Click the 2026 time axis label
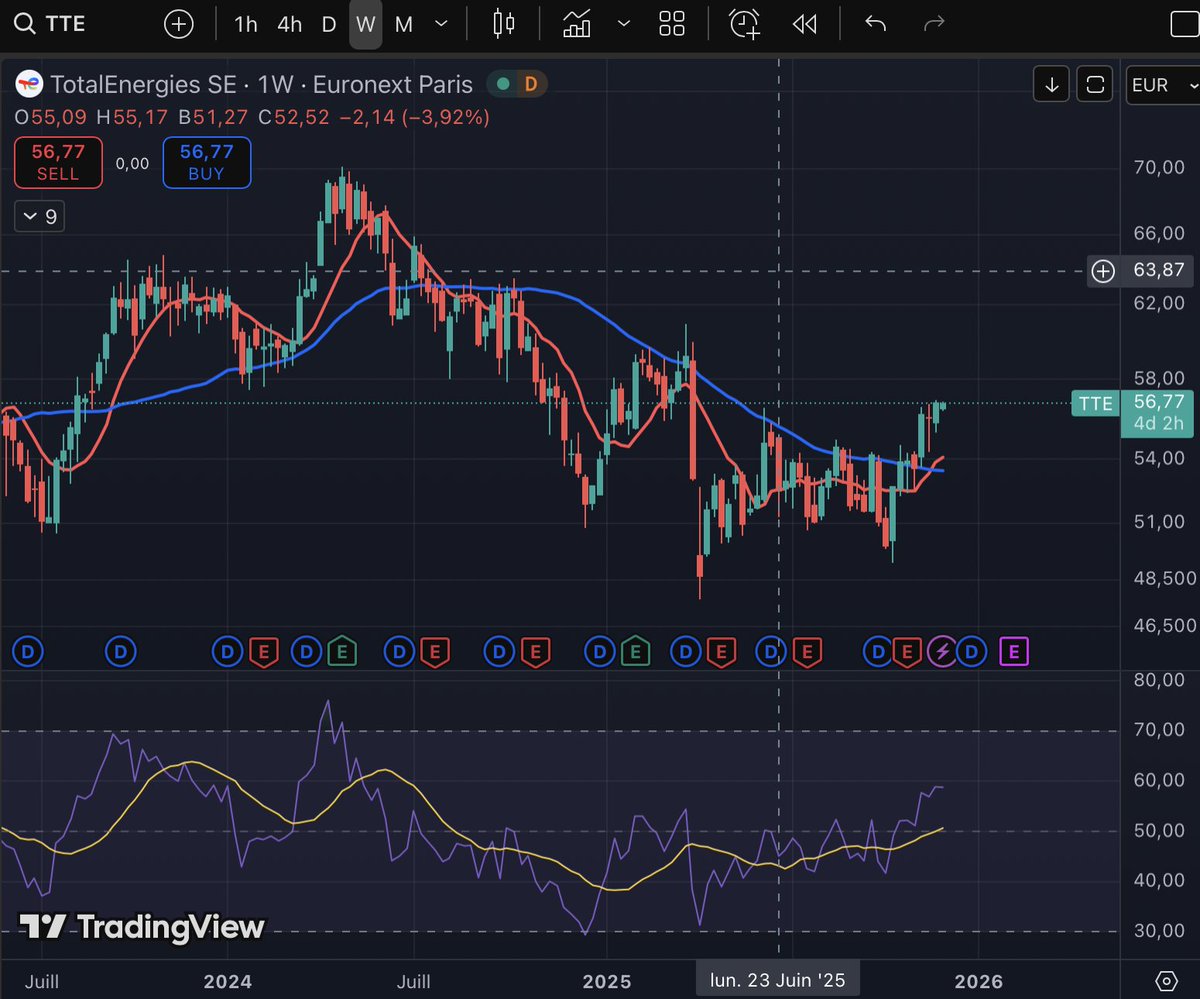Viewport: 1200px width, 999px height. pyautogui.click(x=978, y=980)
